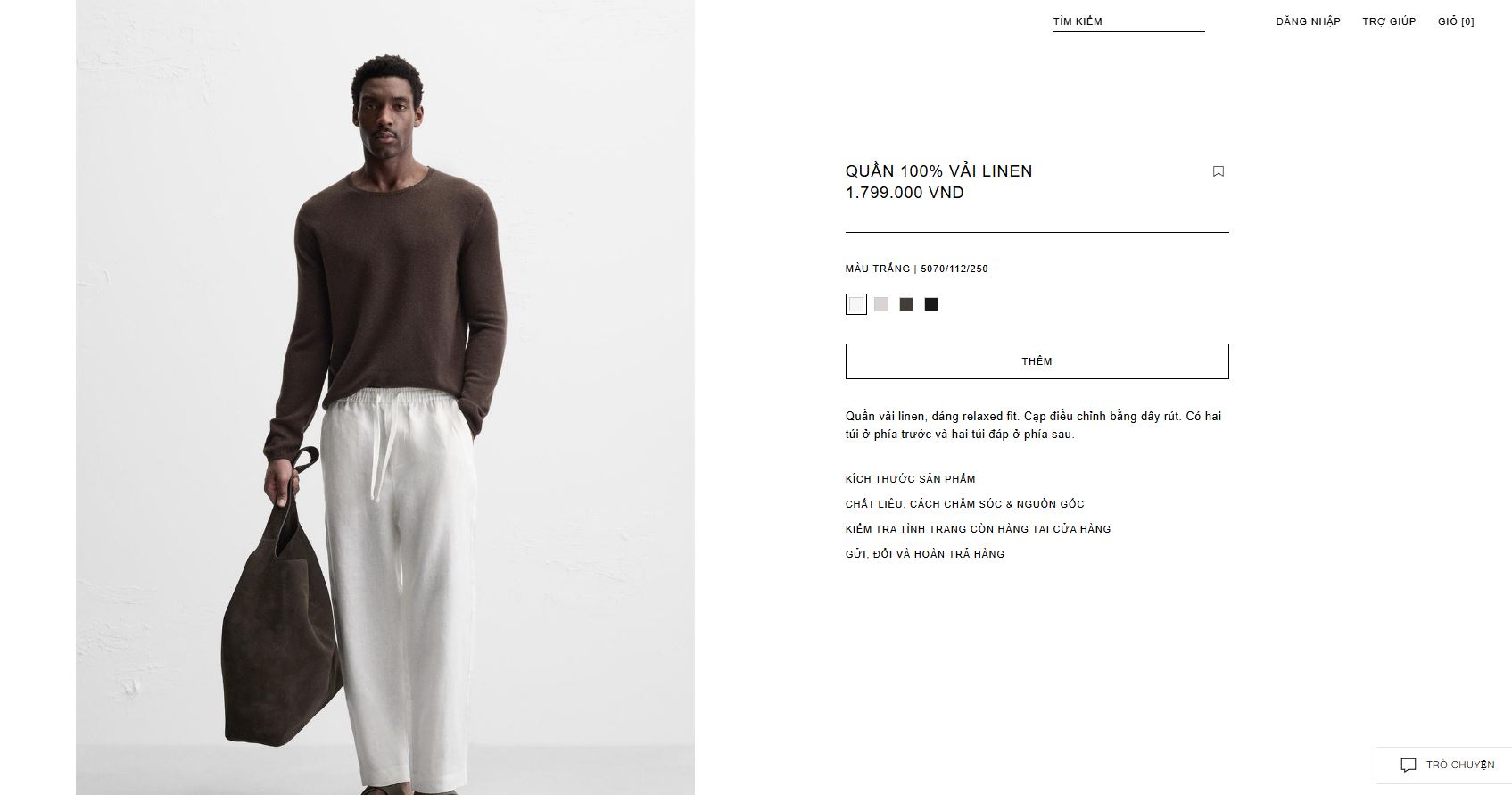Expand KÍCH THƯỚC SẢN PHẨM section
Screen dimensions: 1512x795
pos(910,479)
